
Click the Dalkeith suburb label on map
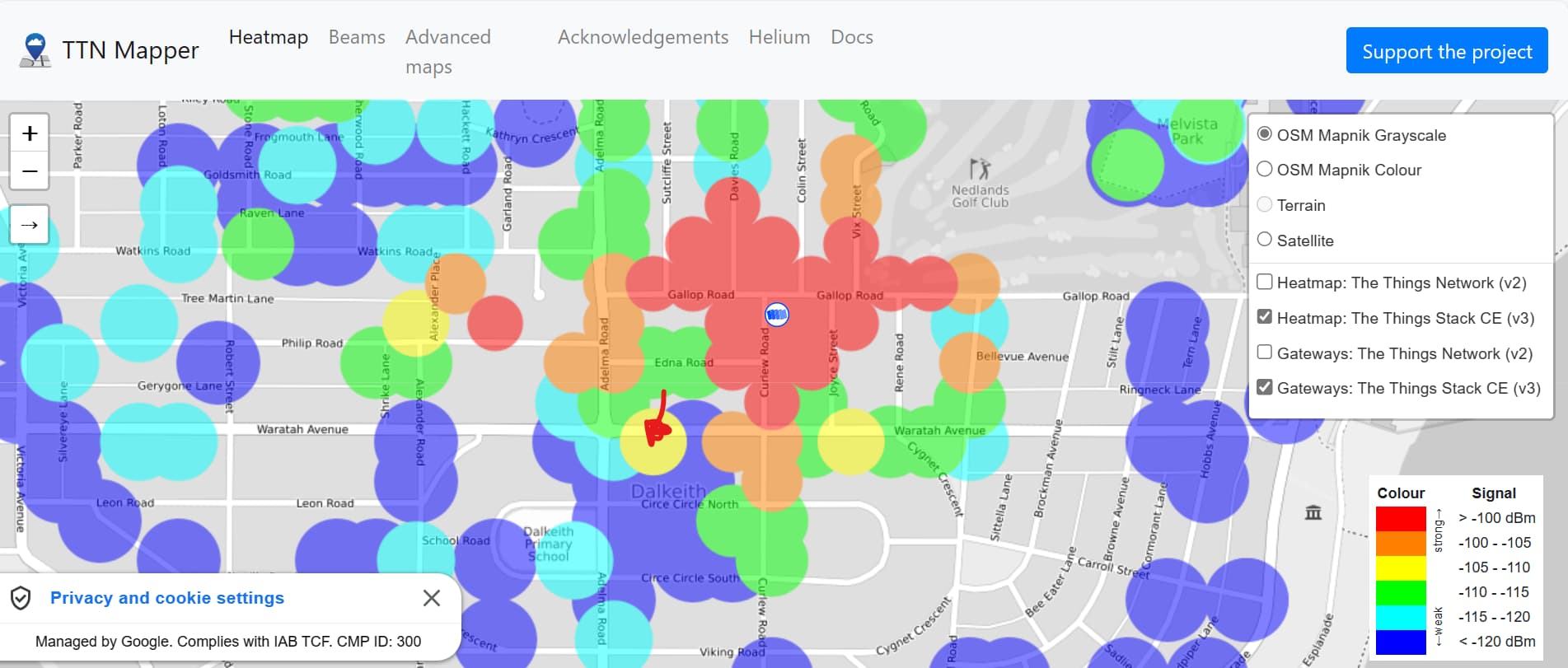(668, 492)
